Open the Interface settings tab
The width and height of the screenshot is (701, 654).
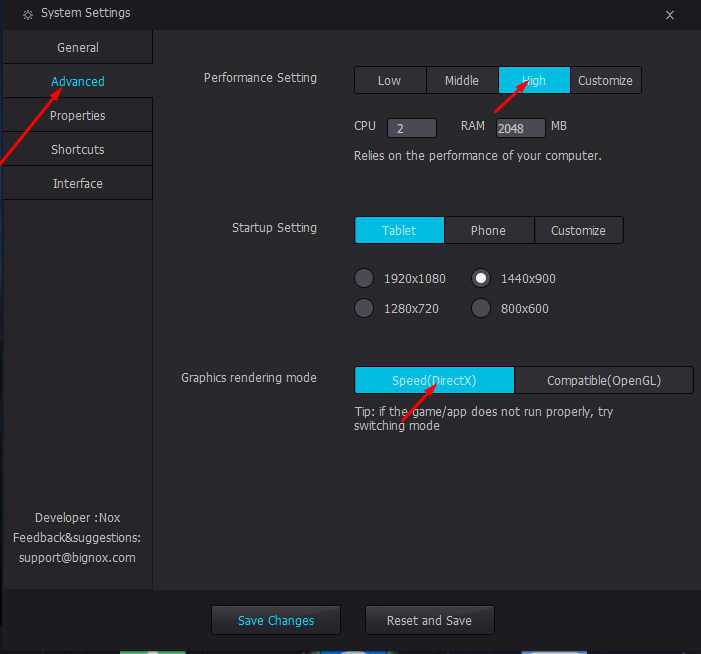[x=78, y=183]
